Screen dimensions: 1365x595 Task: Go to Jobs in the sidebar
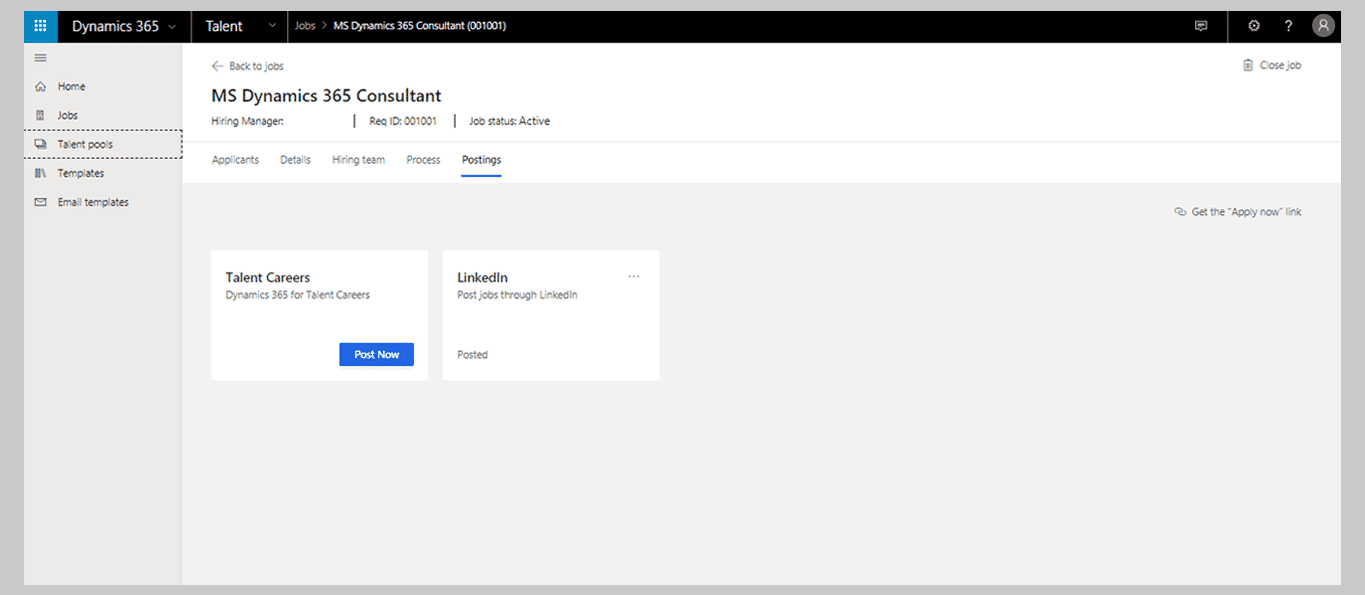click(68, 115)
